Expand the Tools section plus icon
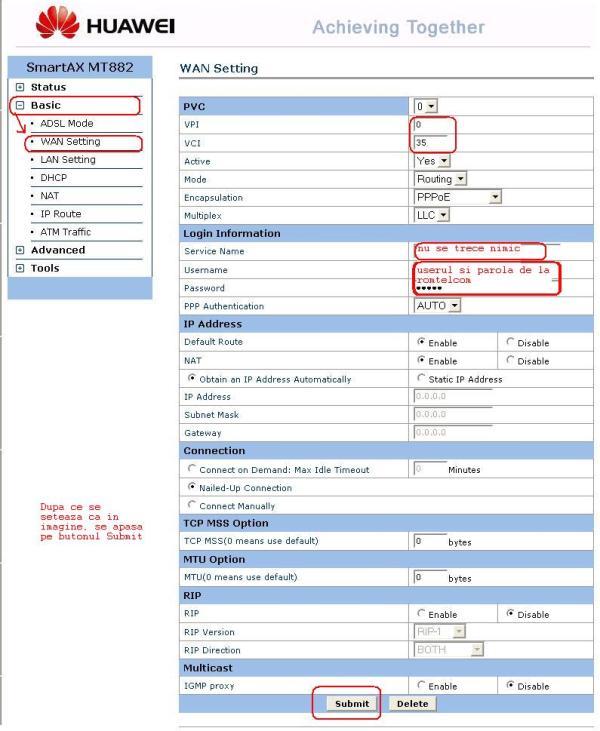The height and width of the screenshot is (731, 600). click(20, 269)
